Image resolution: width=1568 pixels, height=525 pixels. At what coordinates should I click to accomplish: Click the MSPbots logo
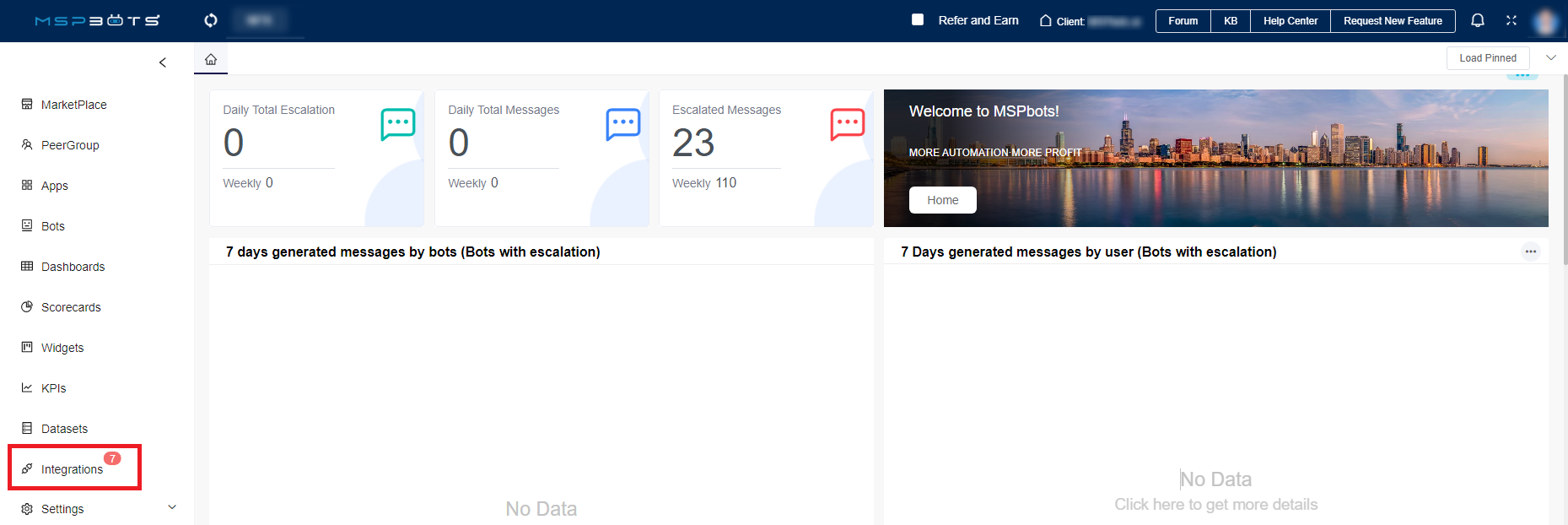click(97, 20)
